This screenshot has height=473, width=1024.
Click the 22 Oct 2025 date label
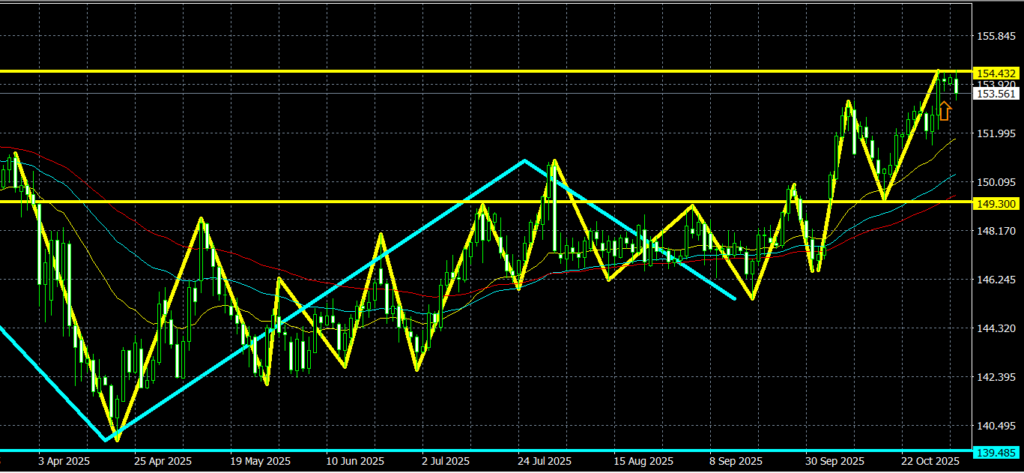(x=930, y=461)
